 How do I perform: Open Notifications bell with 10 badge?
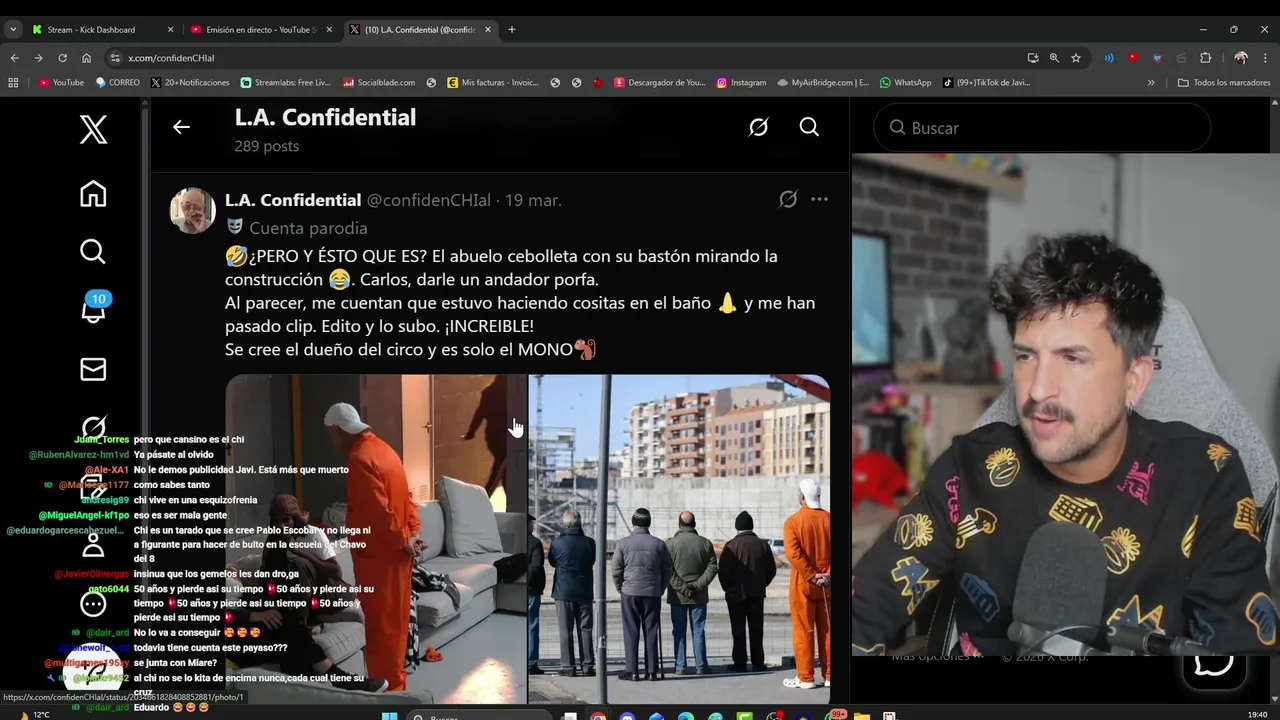93,310
